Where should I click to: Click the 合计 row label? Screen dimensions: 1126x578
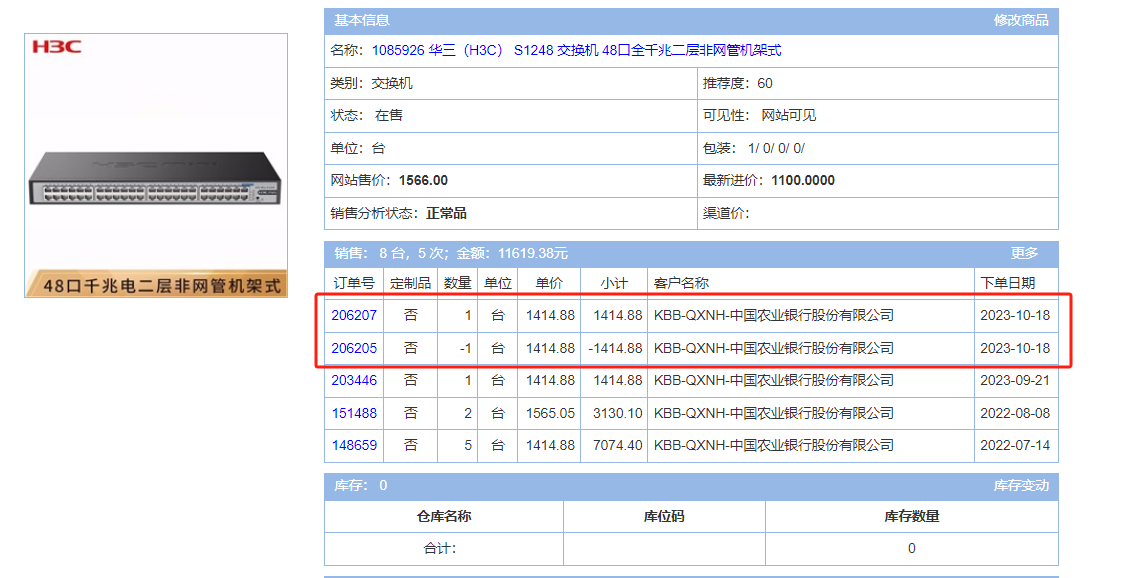click(x=439, y=549)
